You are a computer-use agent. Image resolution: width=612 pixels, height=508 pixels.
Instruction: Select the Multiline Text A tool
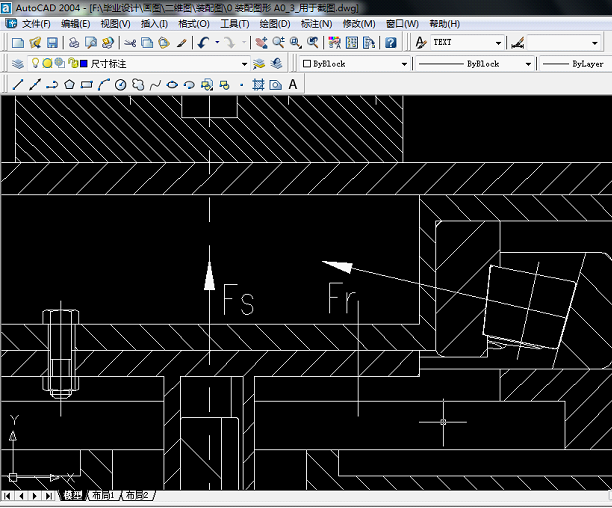(293, 84)
